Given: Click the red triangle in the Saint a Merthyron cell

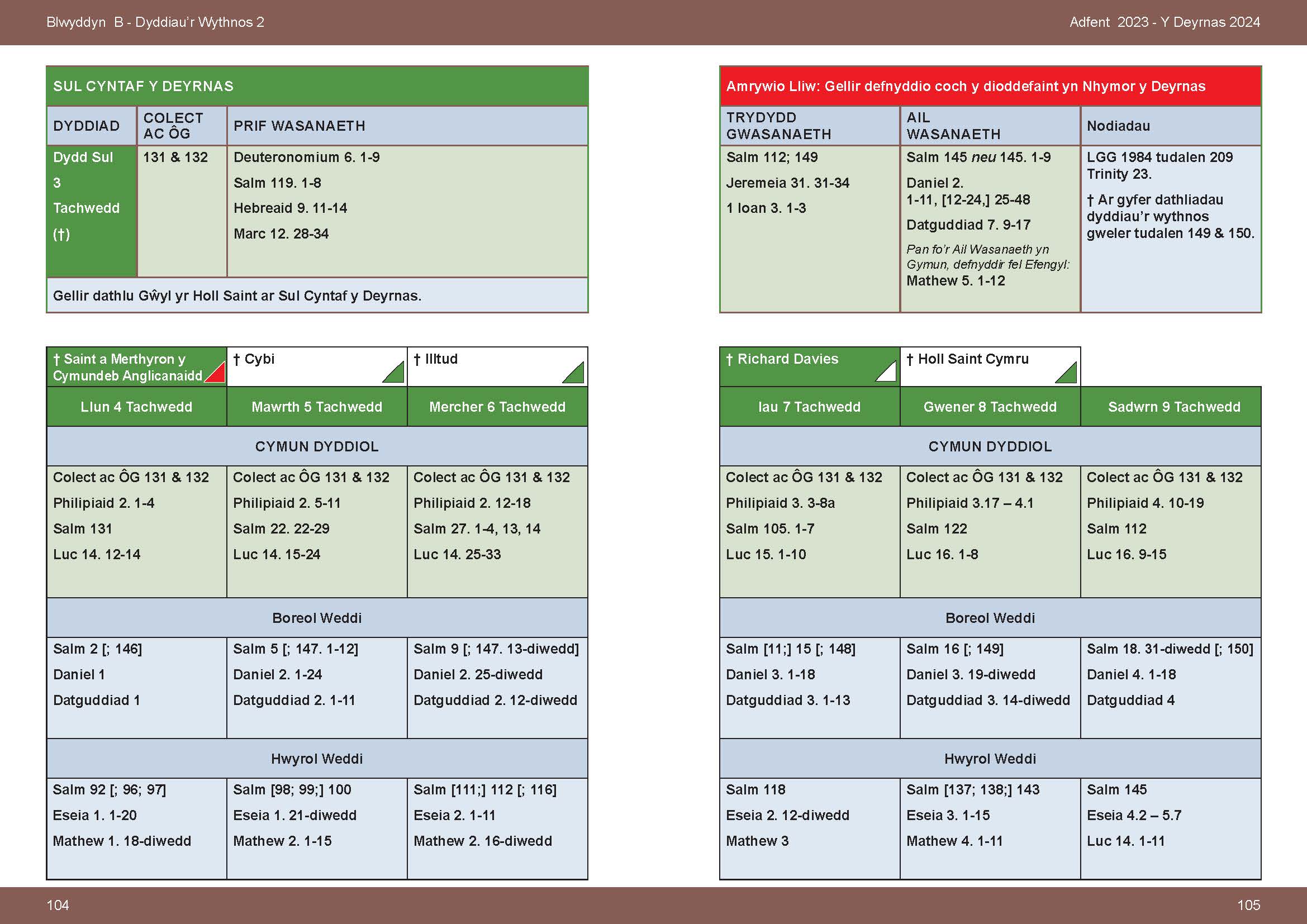Looking at the screenshot, I should [x=218, y=375].
